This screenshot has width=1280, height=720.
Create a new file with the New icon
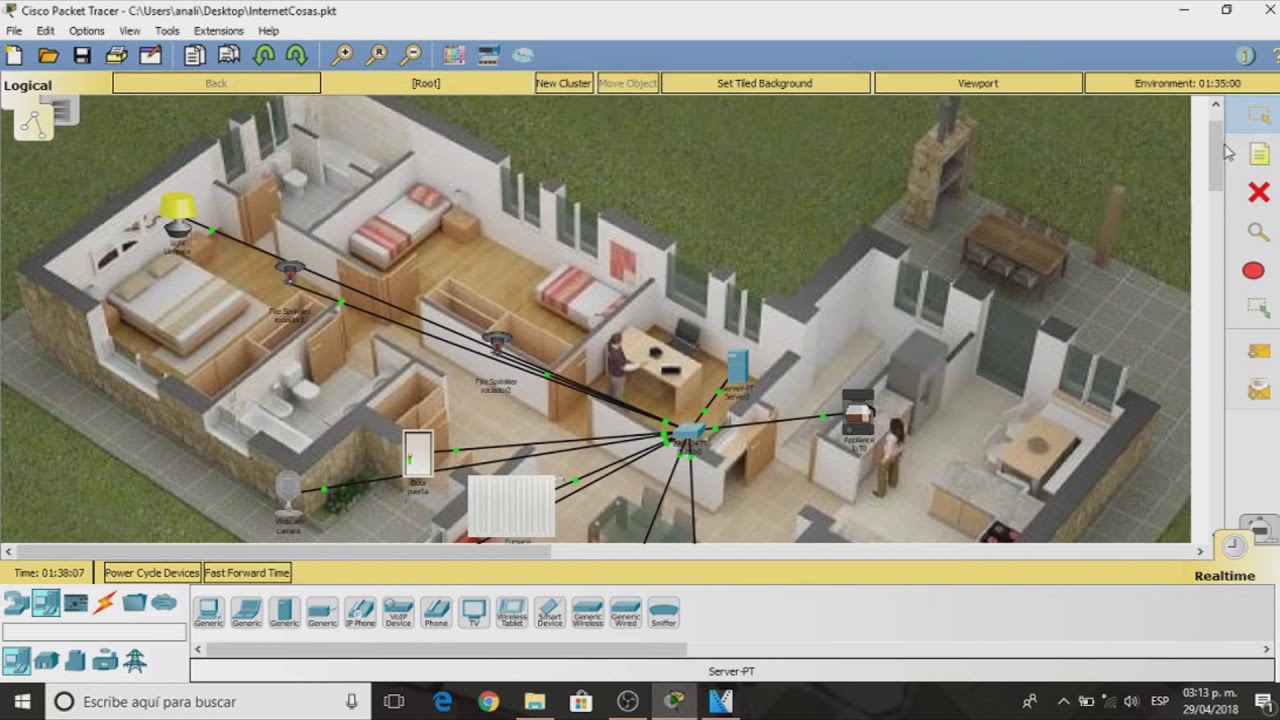[14, 55]
